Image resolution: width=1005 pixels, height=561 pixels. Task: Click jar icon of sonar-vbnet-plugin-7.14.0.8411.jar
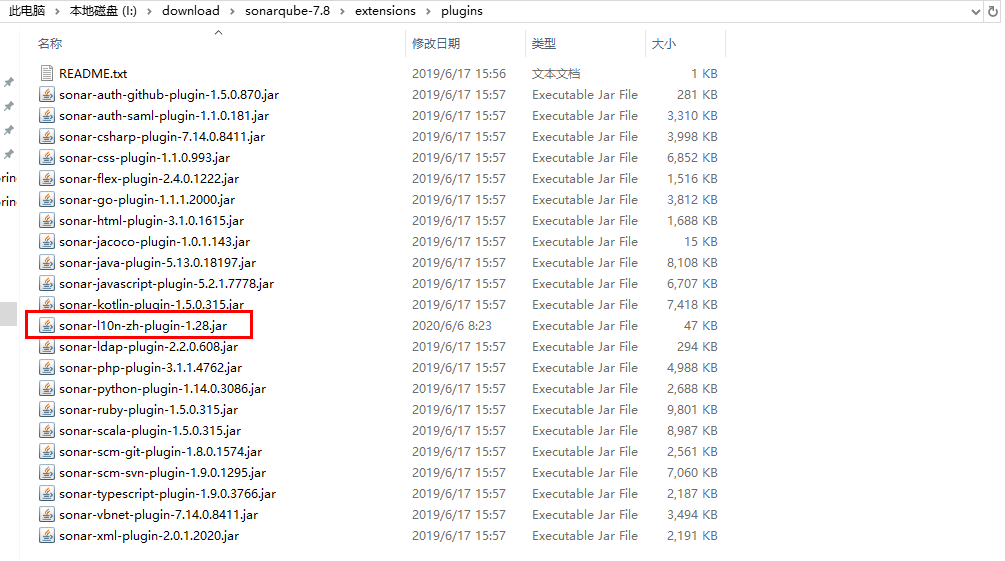(x=47, y=515)
